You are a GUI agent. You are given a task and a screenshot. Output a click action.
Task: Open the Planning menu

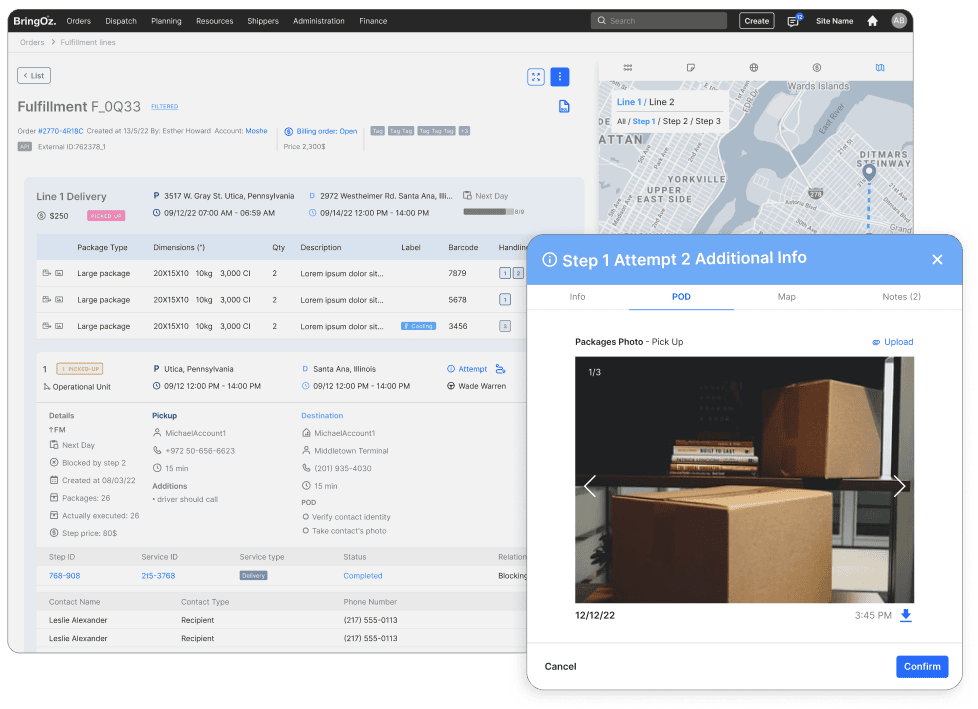point(166,21)
